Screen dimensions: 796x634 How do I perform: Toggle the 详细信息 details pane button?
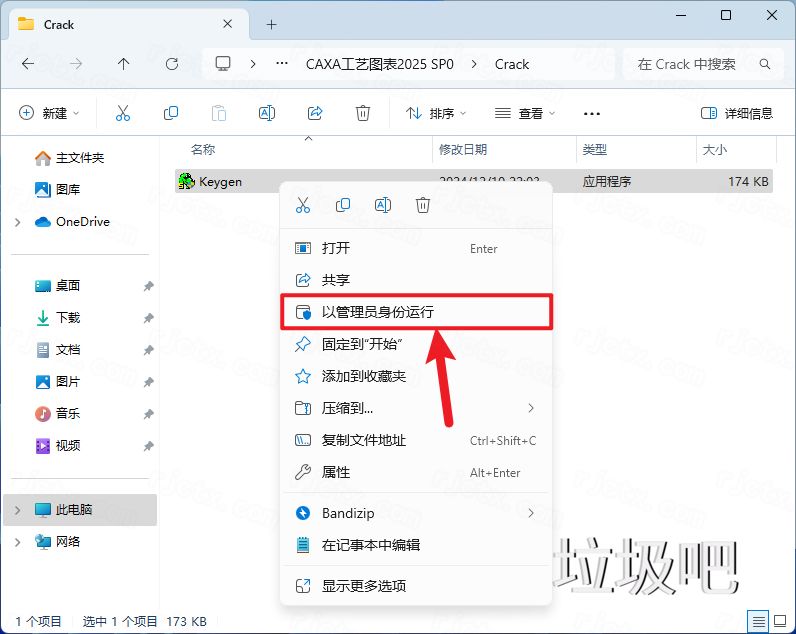pos(737,113)
